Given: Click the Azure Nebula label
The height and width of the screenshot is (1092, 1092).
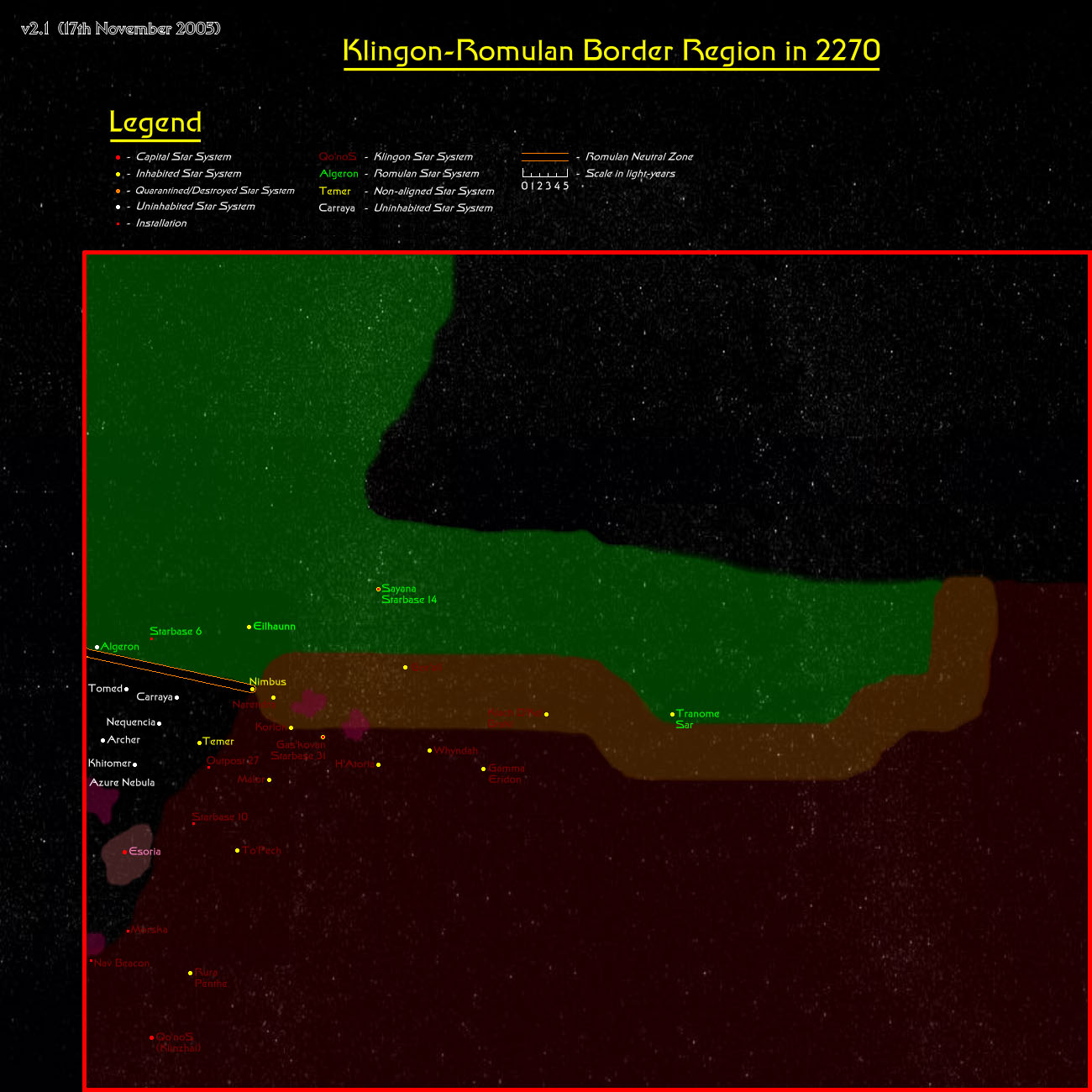Looking at the screenshot, I should pyautogui.click(x=123, y=783).
